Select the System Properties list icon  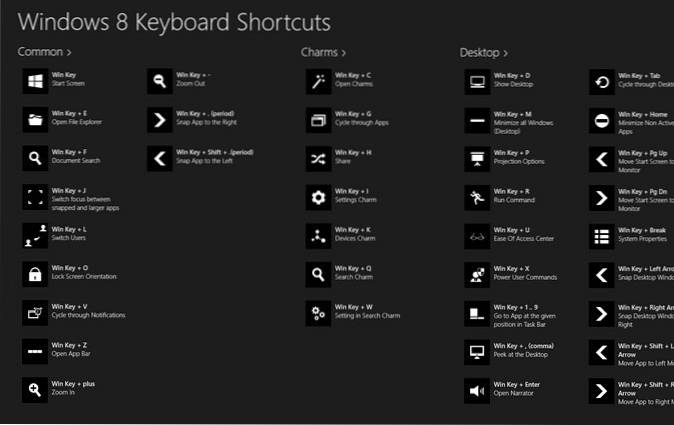pyautogui.click(x=601, y=236)
